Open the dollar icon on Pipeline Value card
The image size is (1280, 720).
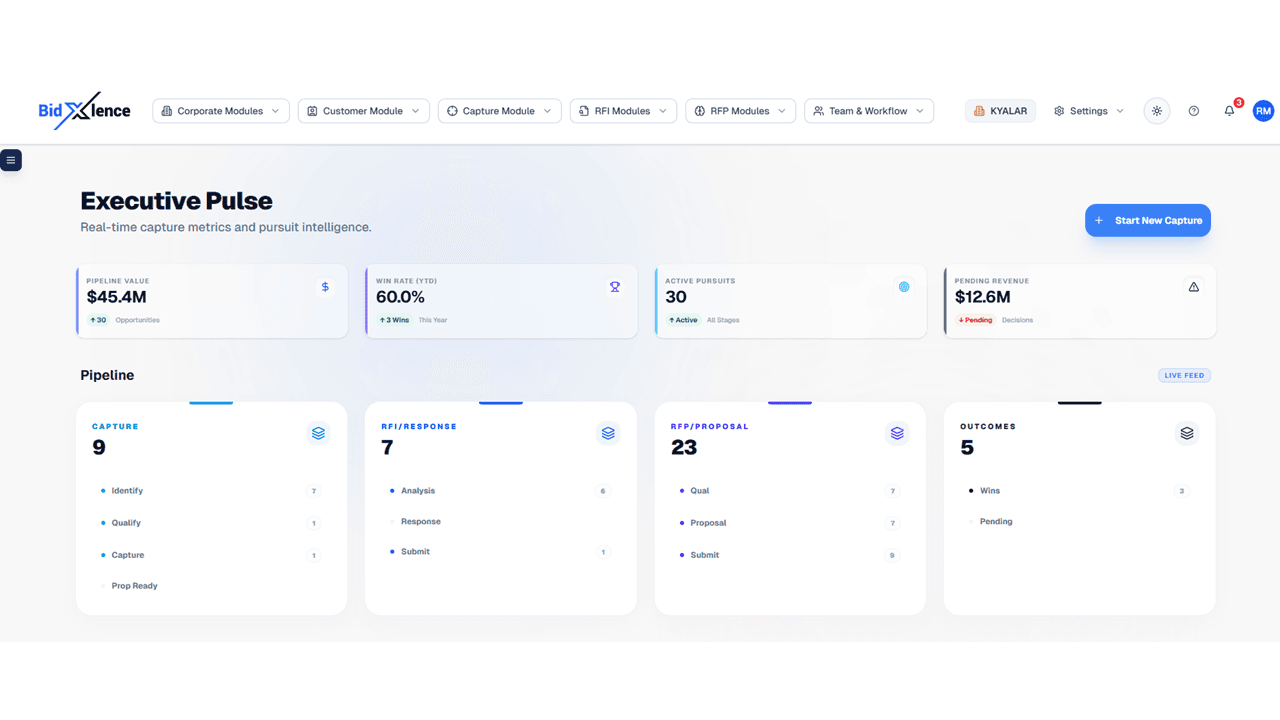[x=324, y=287]
